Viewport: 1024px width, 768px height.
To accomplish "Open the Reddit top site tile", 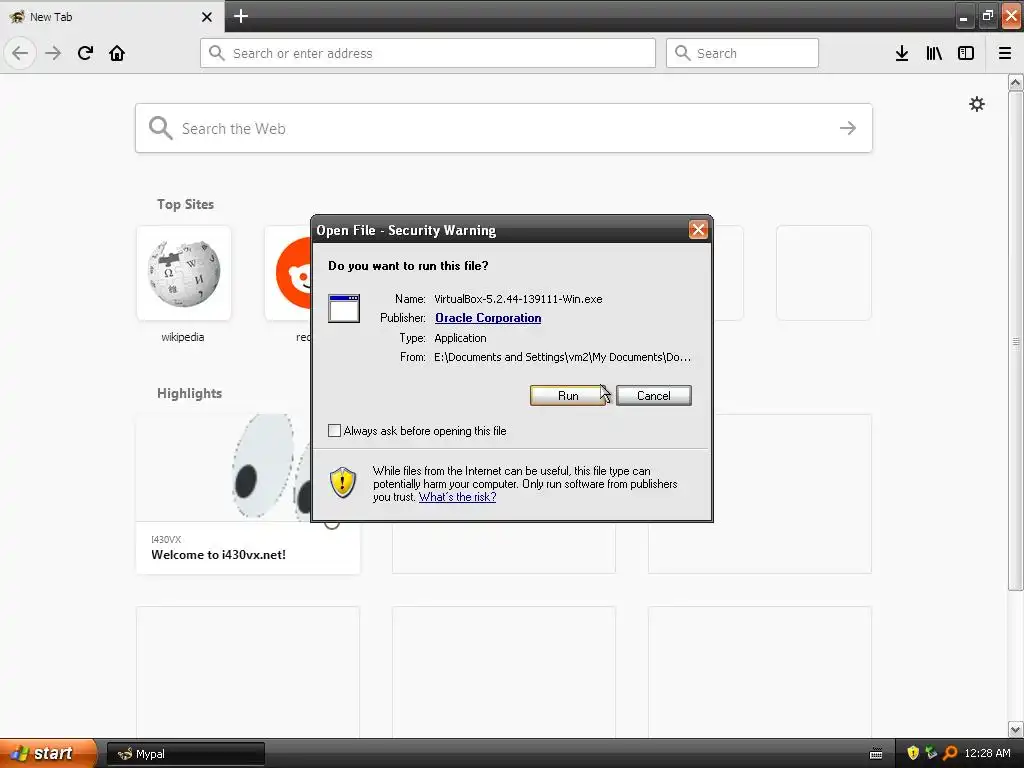I will [x=288, y=273].
